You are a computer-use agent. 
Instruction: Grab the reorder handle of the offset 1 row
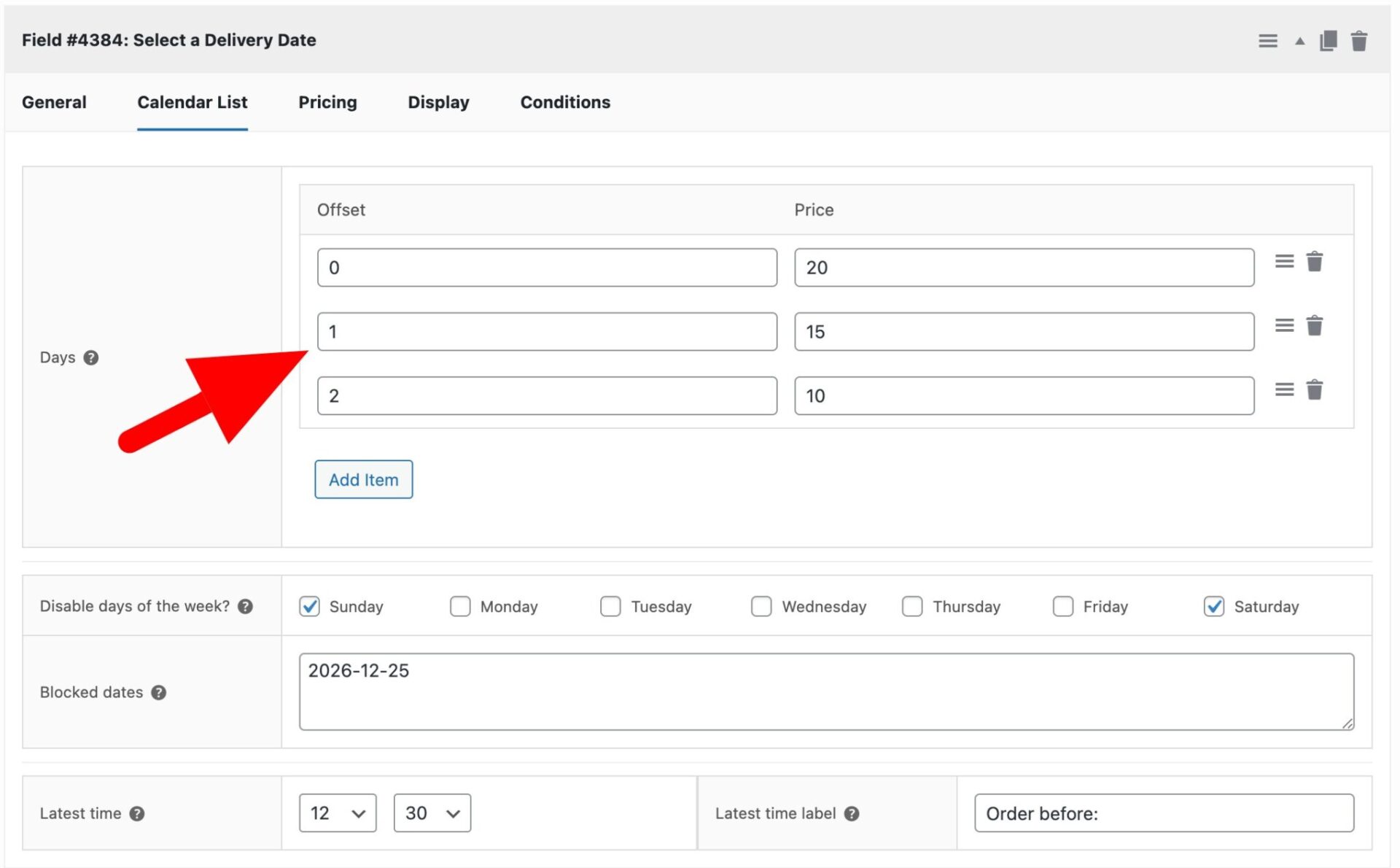click(1284, 326)
